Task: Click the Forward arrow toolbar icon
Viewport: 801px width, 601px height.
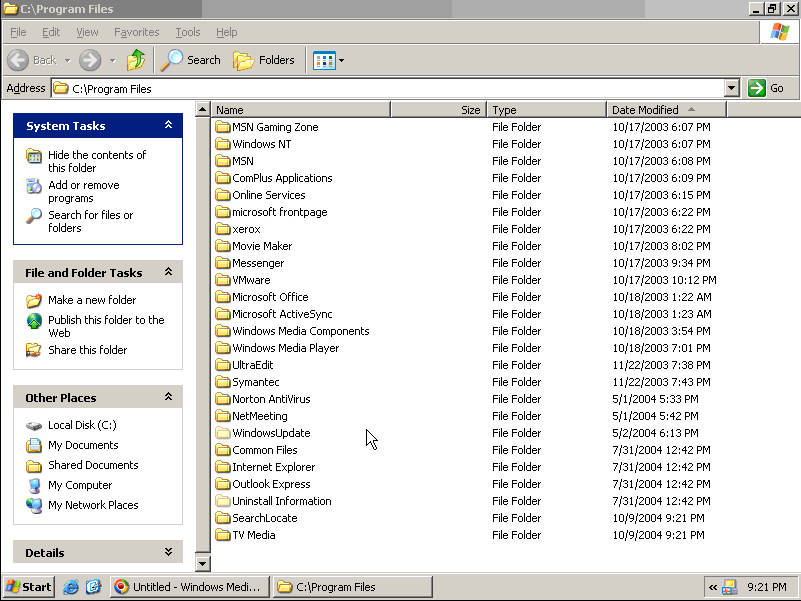Action: pos(90,60)
